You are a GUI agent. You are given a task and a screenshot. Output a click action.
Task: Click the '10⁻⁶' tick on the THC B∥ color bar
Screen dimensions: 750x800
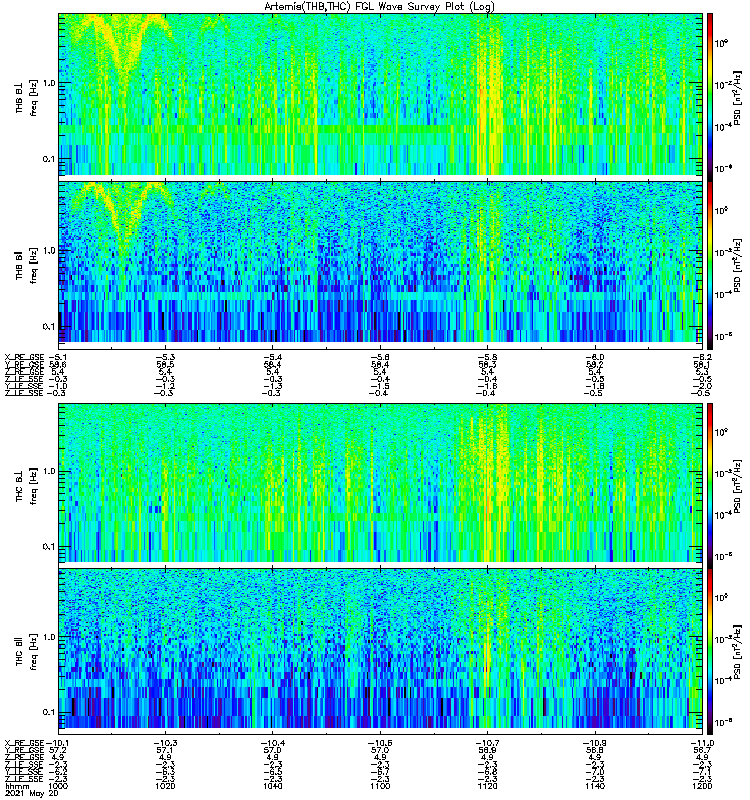coord(721,722)
